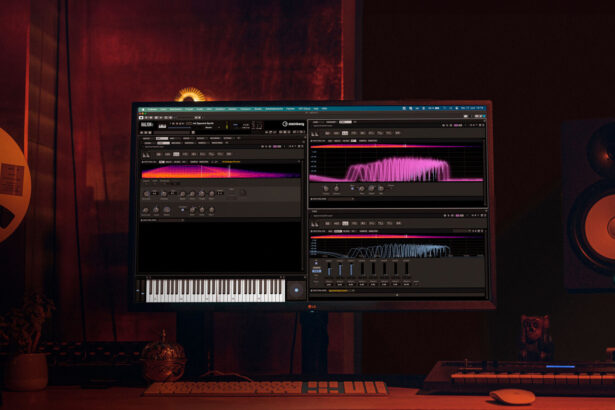Click blue button left of lower-right faders

(317, 271)
